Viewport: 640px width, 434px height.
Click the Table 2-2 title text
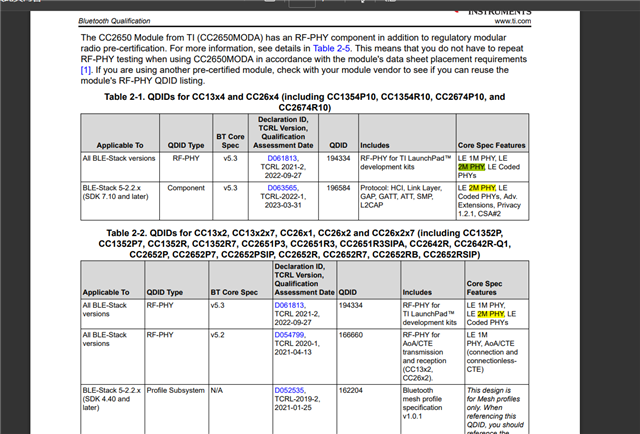(x=304, y=244)
